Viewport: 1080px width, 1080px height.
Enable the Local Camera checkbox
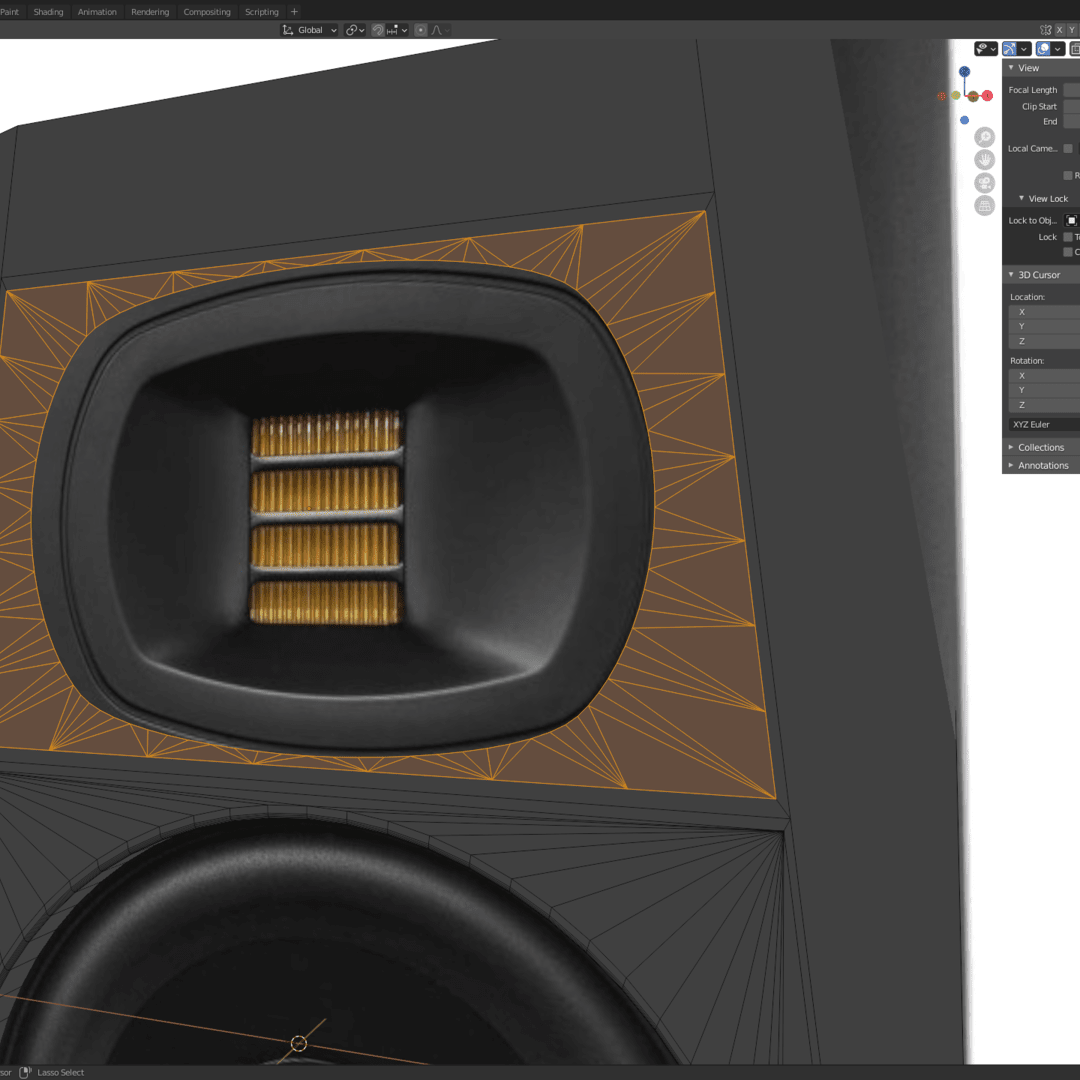(x=1068, y=149)
